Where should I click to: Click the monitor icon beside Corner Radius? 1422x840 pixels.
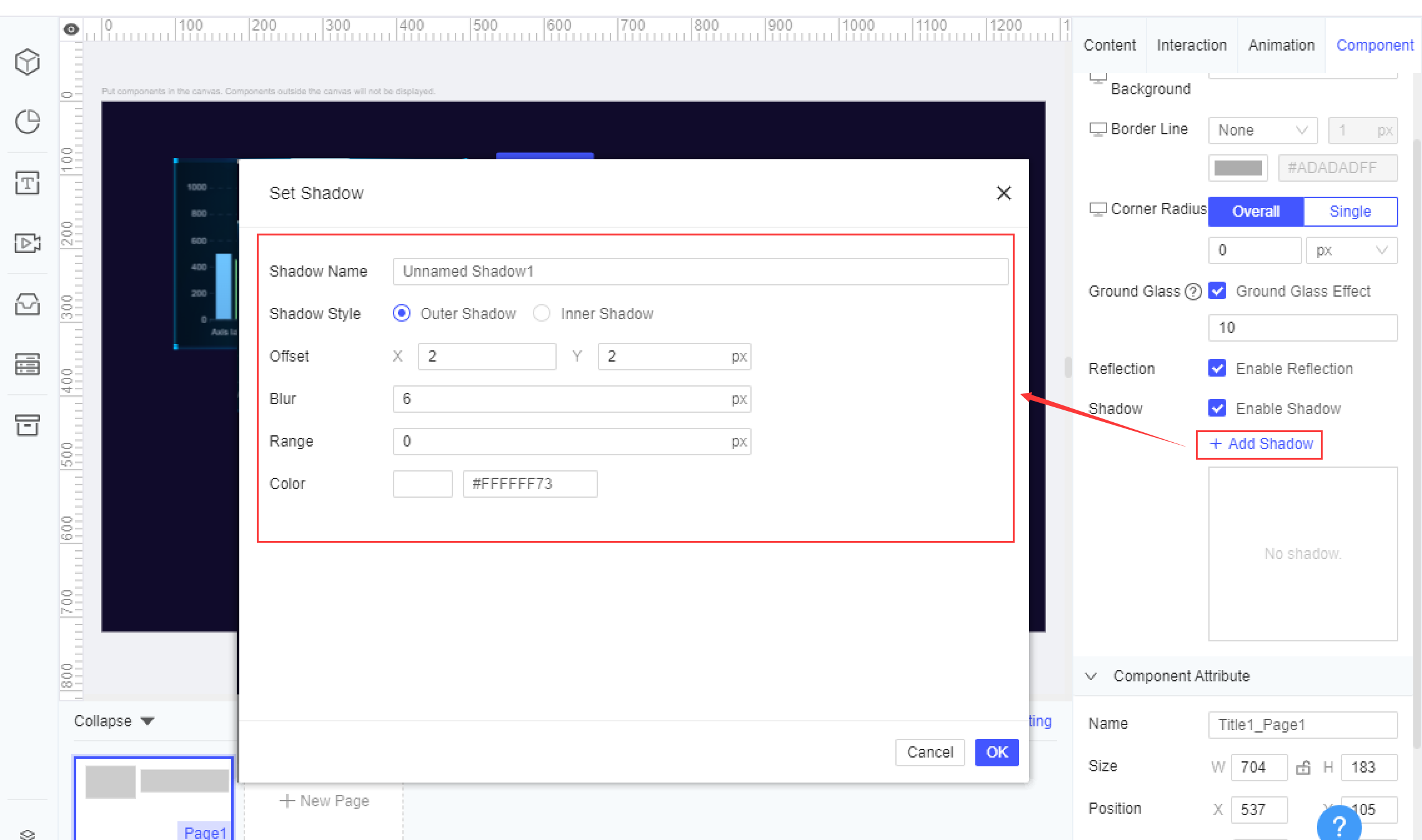(1098, 209)
